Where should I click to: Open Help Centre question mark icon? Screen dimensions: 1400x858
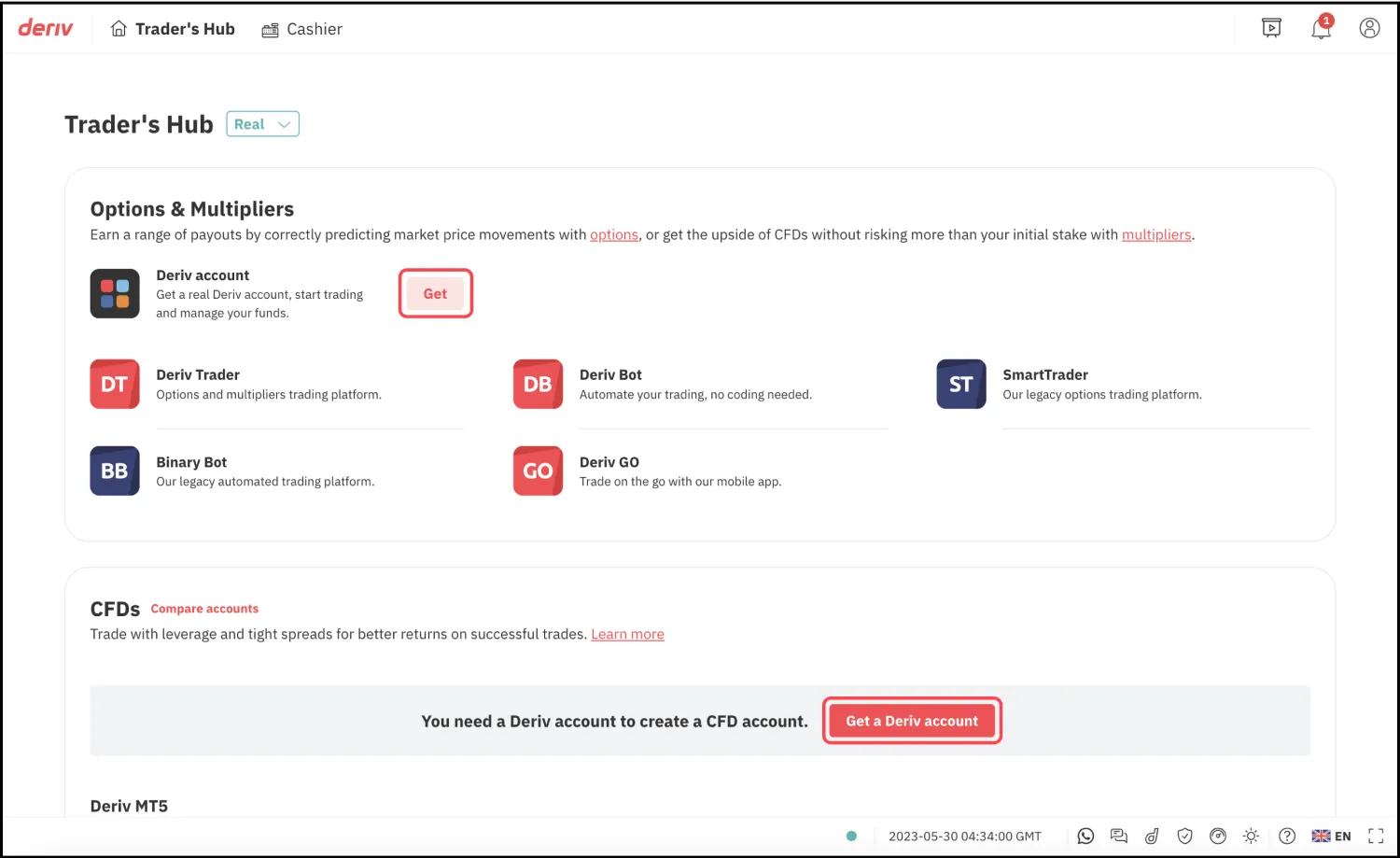tap(1287, 836)
